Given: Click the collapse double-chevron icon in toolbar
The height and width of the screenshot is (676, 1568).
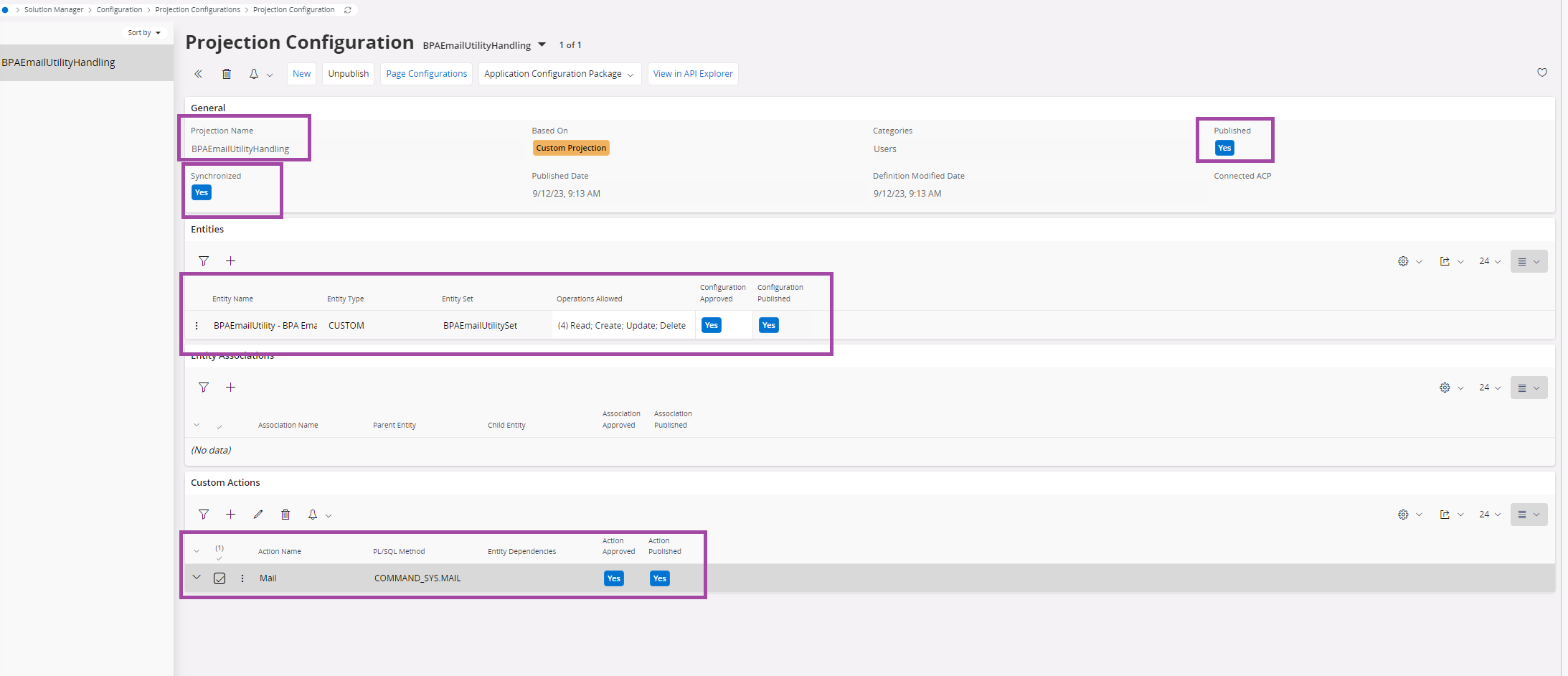Looking at the screenshot, I should 199,74.
